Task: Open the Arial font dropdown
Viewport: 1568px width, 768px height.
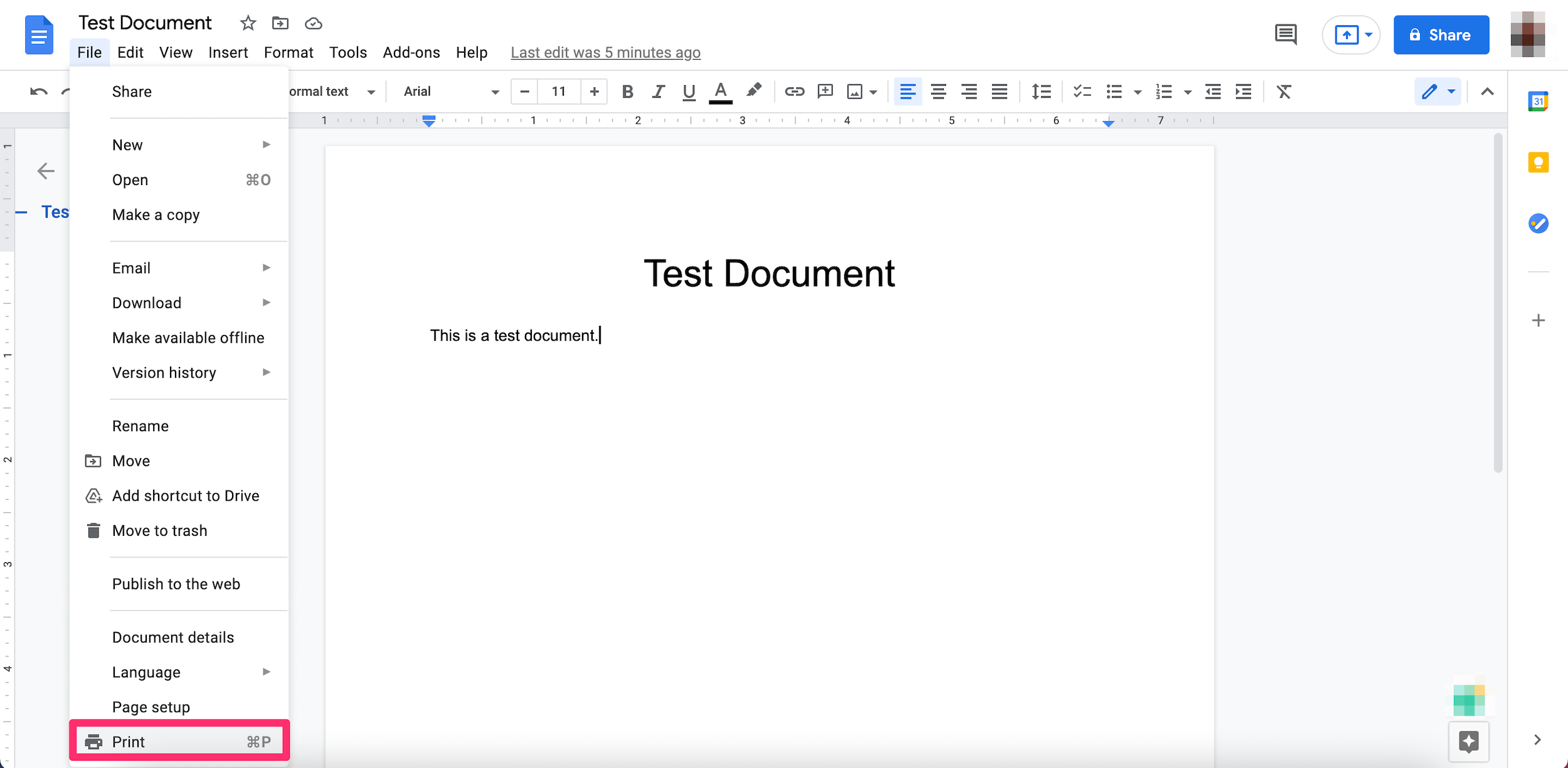Action: pyautogui.click(x=450, y=92)
